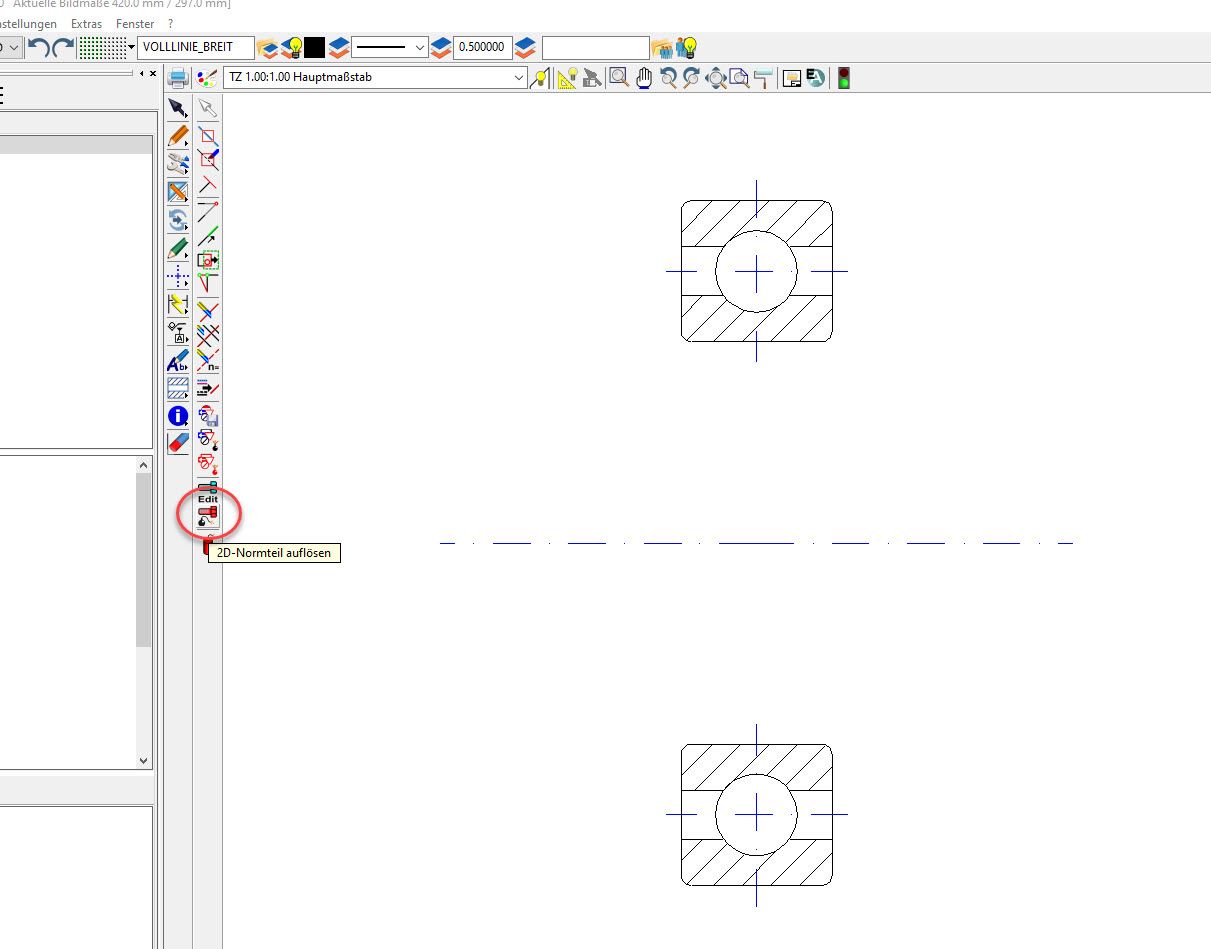Screen dimensions: 1211x949
Task: Activate the pan hand tool
Action: coord(644,78)
